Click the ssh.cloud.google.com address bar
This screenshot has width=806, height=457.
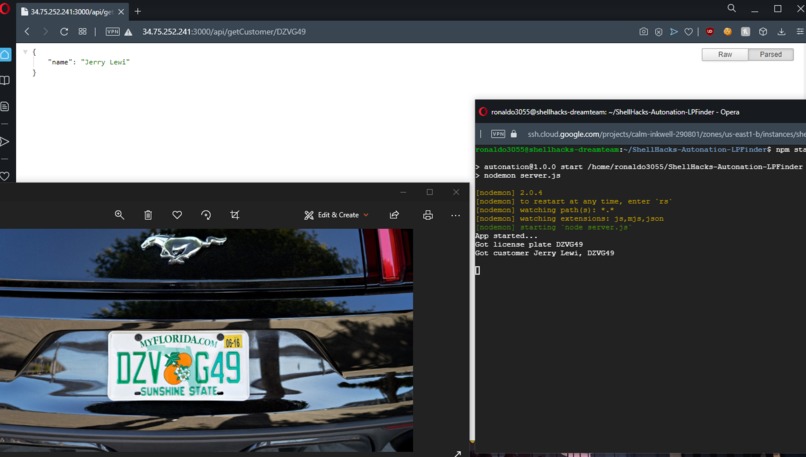coord(666,134)
